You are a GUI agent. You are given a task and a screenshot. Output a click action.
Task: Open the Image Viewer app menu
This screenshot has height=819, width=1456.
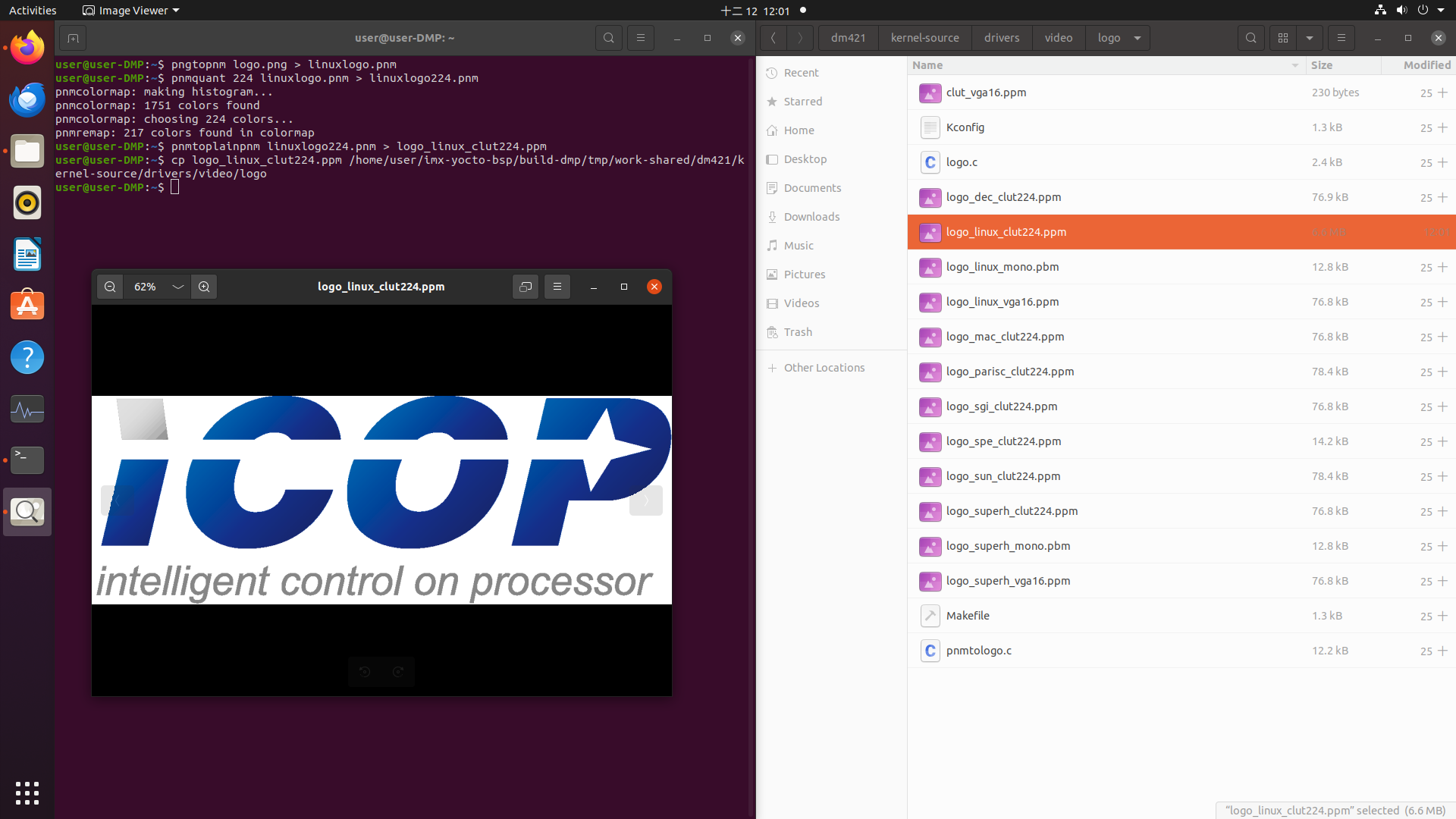[x=130, y=11]
